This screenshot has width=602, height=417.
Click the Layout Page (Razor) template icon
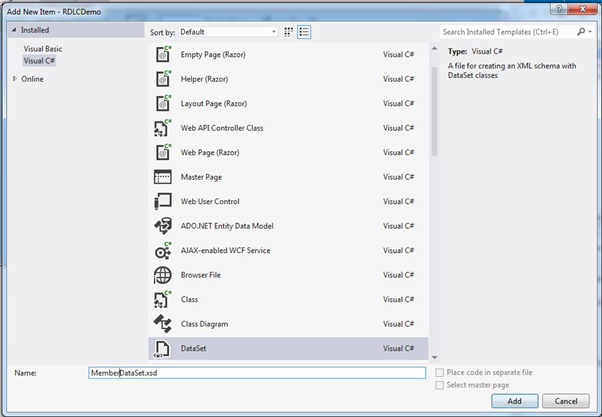(x=163, y=103)
